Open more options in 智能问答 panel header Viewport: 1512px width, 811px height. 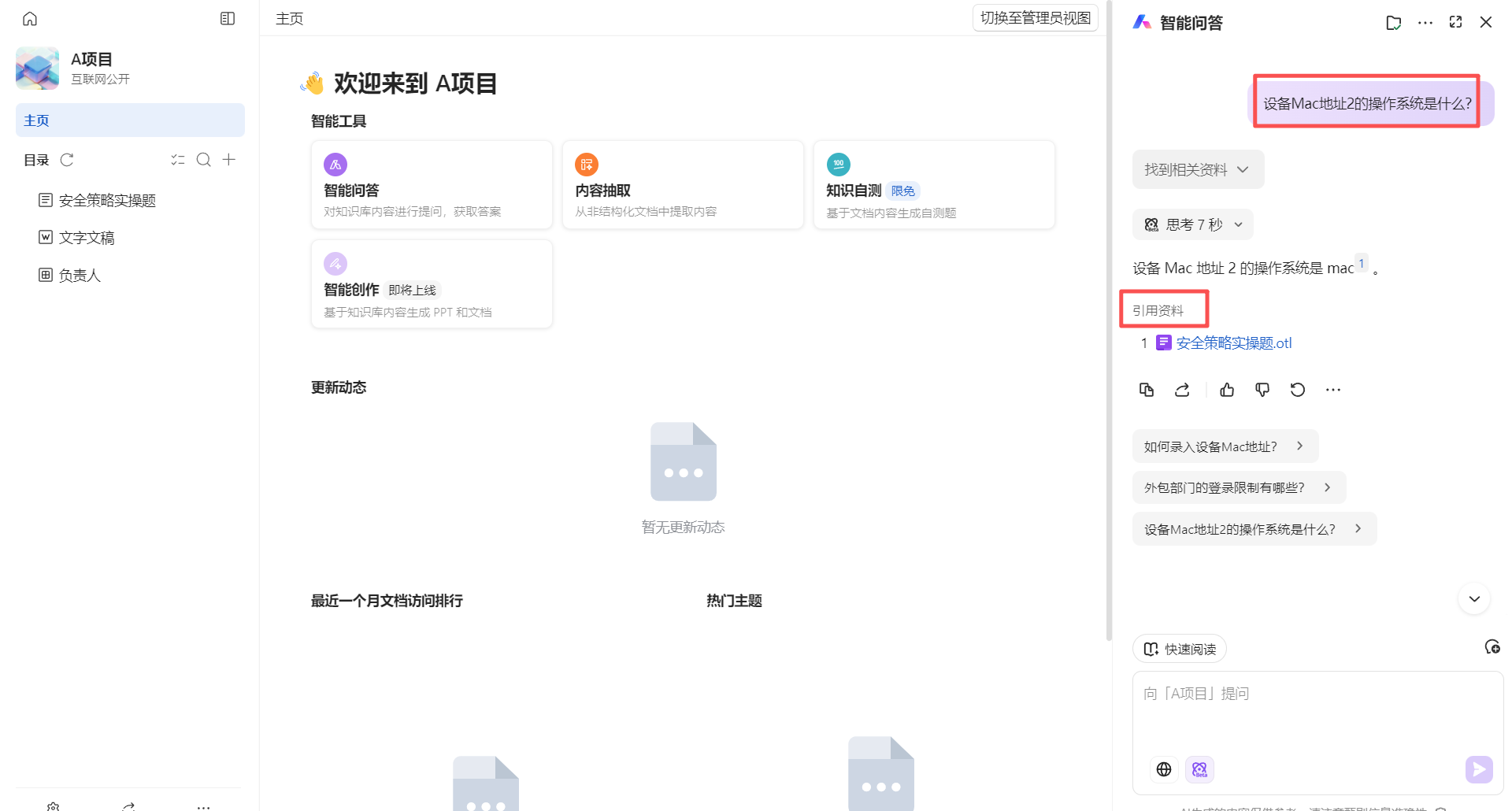pyautogui.click(x=1425, y=22)
